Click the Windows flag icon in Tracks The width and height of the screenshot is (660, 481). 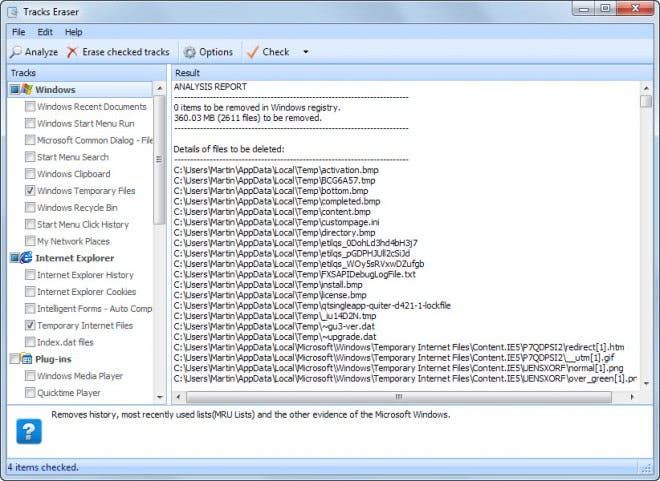(27, 89)
